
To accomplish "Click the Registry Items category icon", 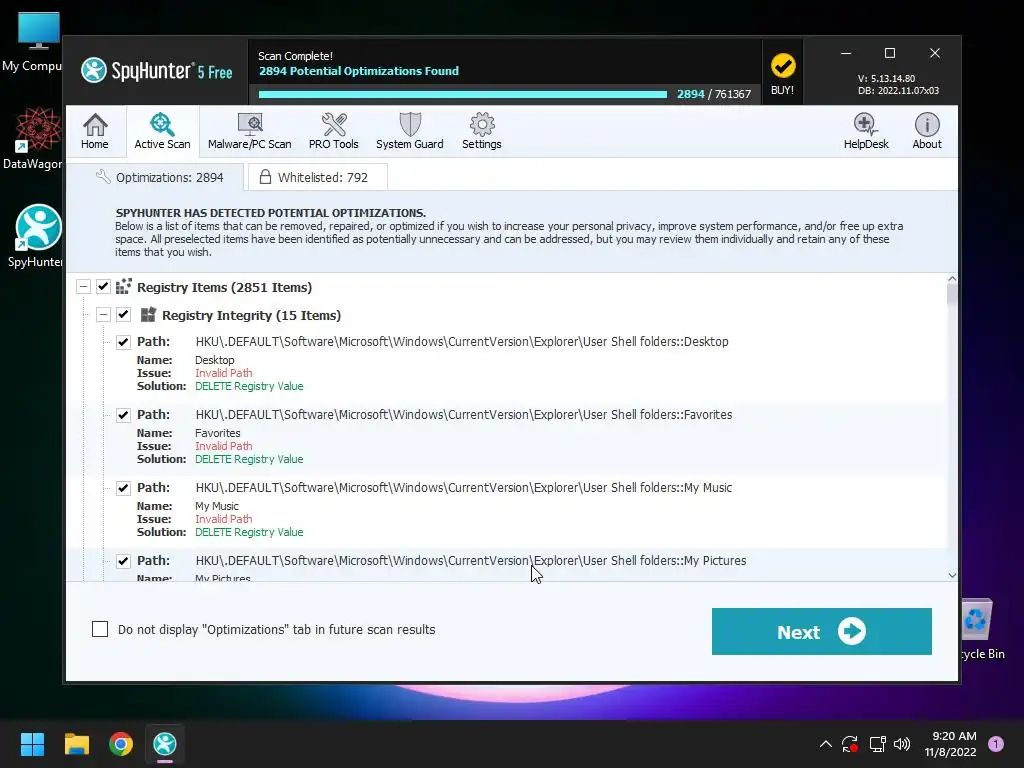I will (123, 287).
